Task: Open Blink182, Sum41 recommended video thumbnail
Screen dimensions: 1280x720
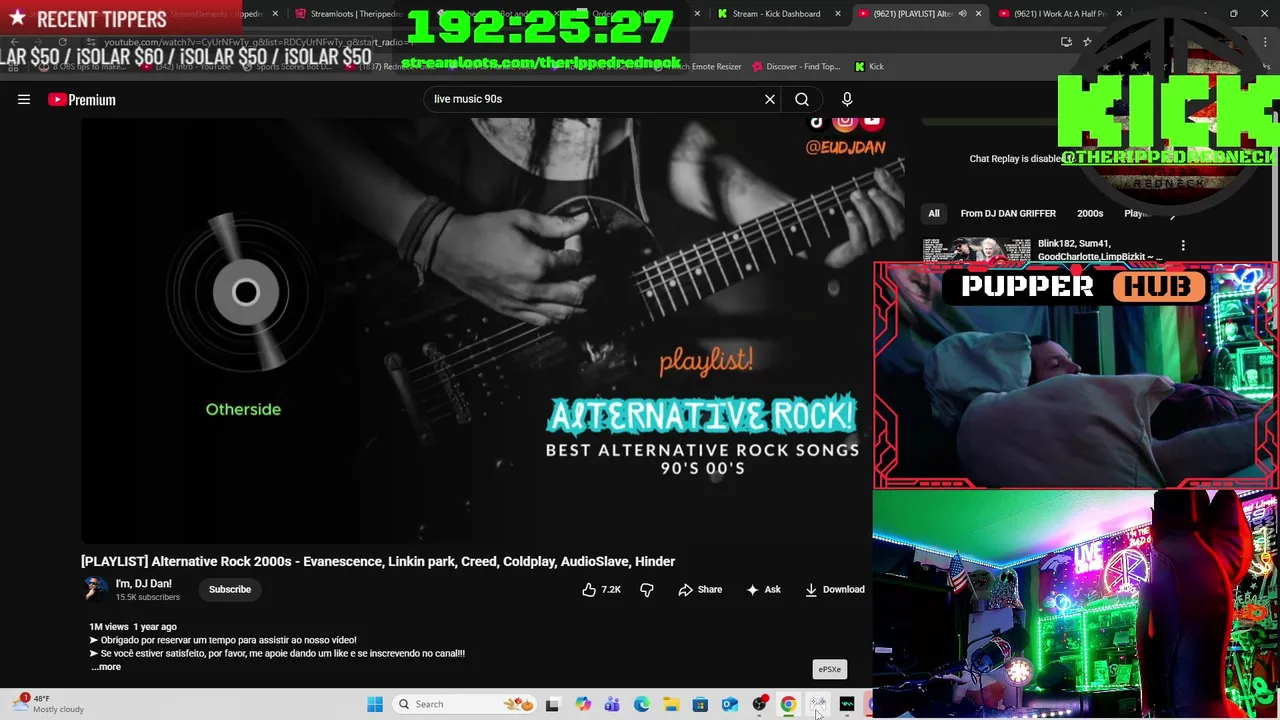Action: [976, 250]
